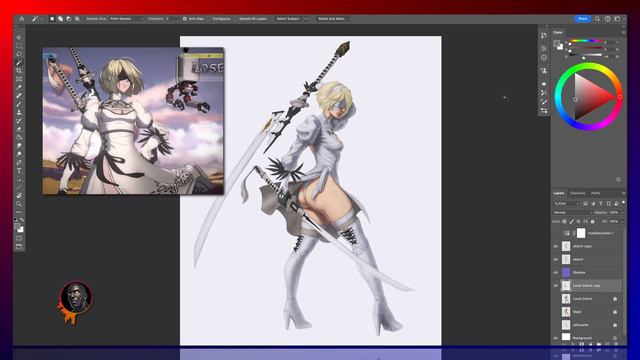Viewport: 640px width, 360px height.
Task: Click the Color panel tab
Action: (558, 32)
